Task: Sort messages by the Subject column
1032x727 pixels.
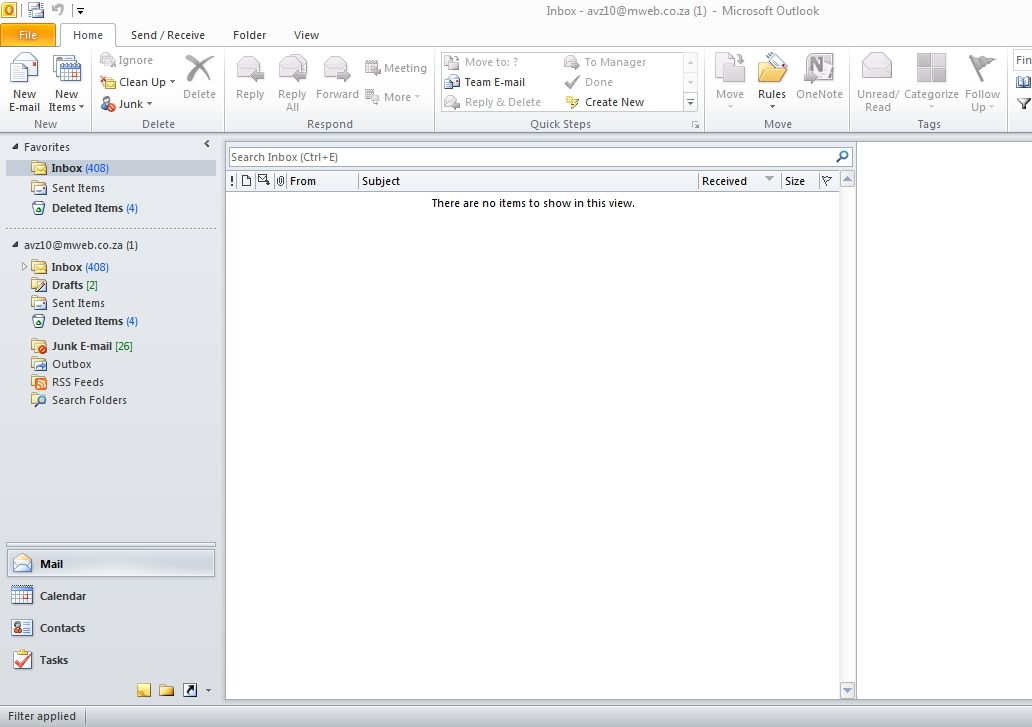Action: click(527, 181)
